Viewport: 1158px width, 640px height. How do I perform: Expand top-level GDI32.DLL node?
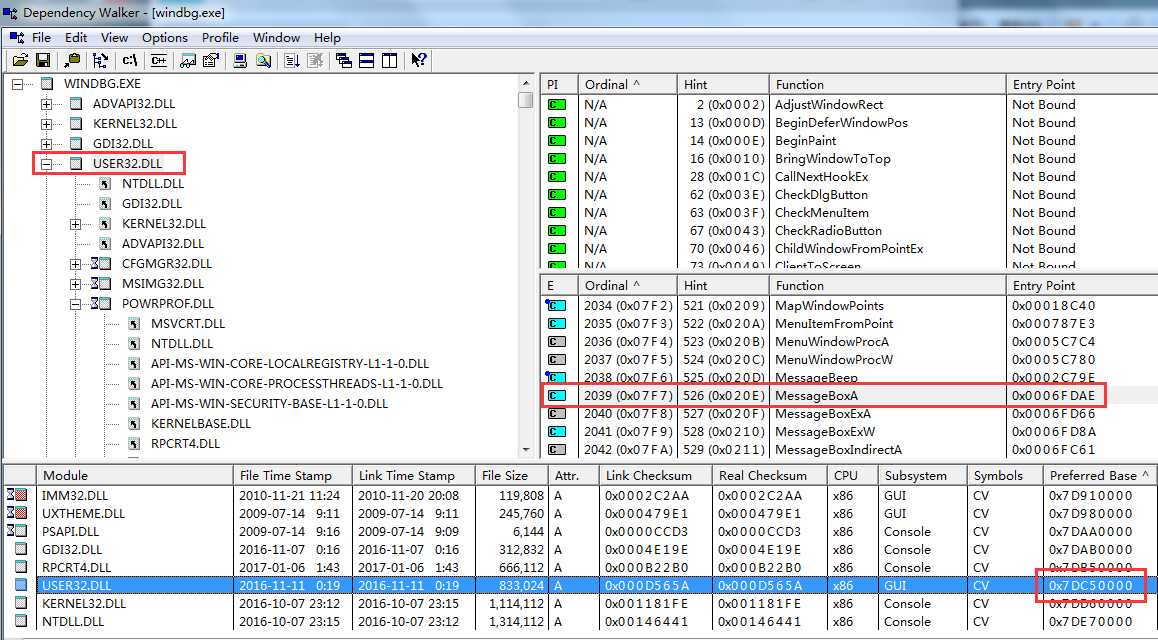click(47, 144)
